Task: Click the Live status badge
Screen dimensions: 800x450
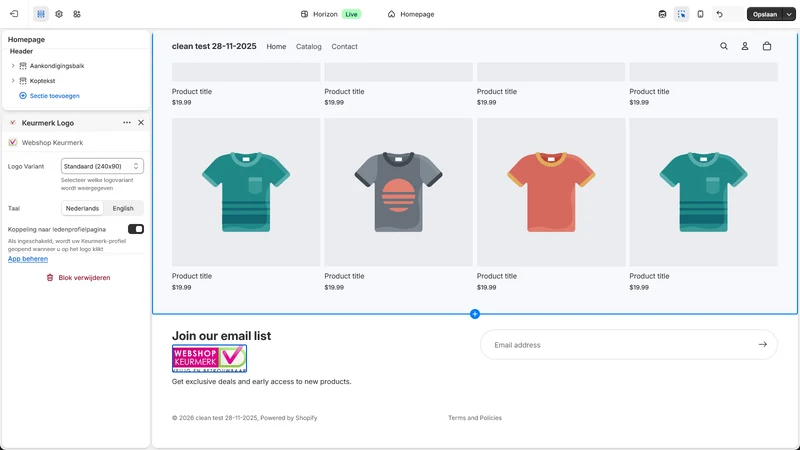Action: pyautogui.click(x=352, y=14)
